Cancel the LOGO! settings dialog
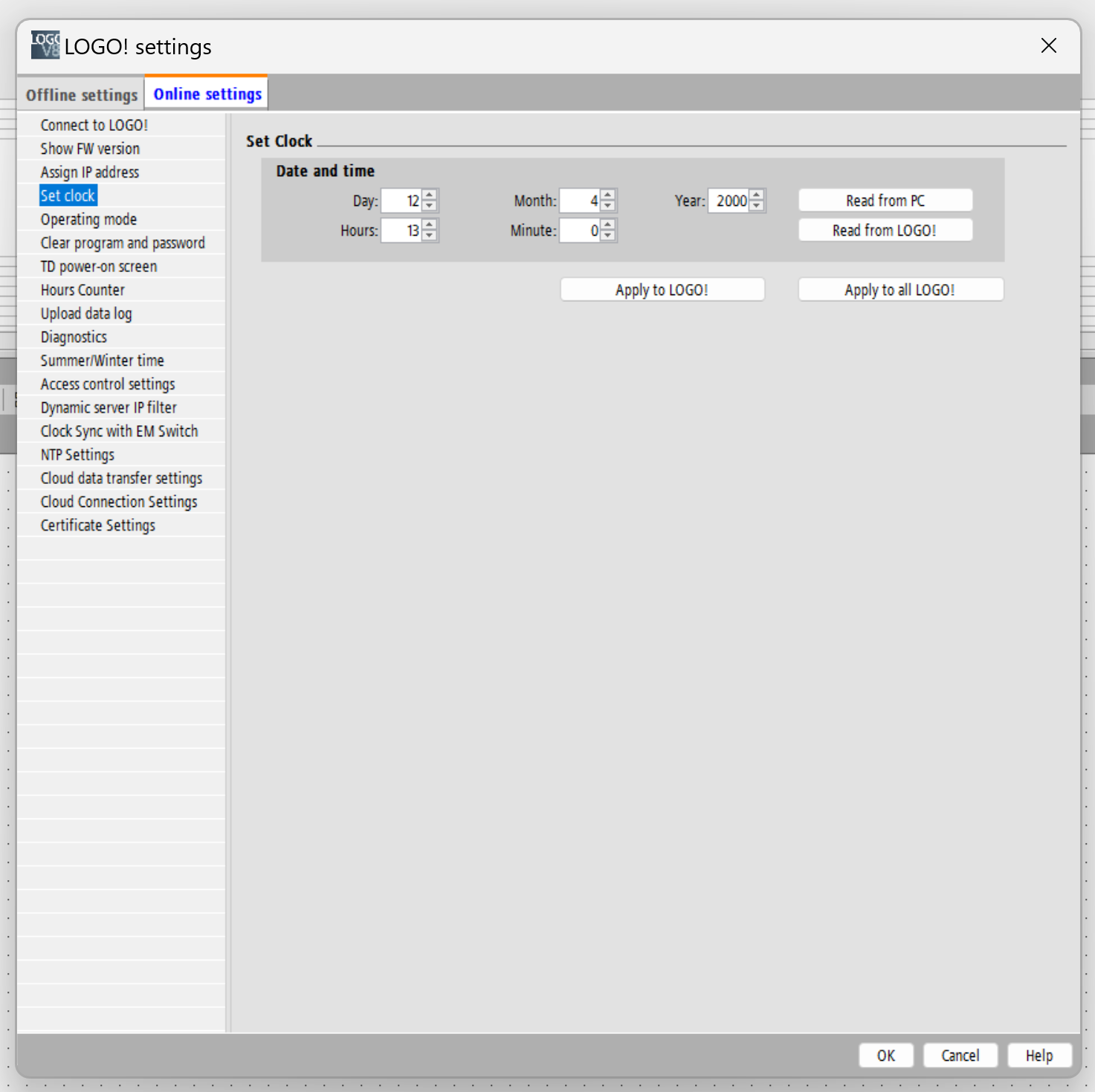 (960, 1056)
